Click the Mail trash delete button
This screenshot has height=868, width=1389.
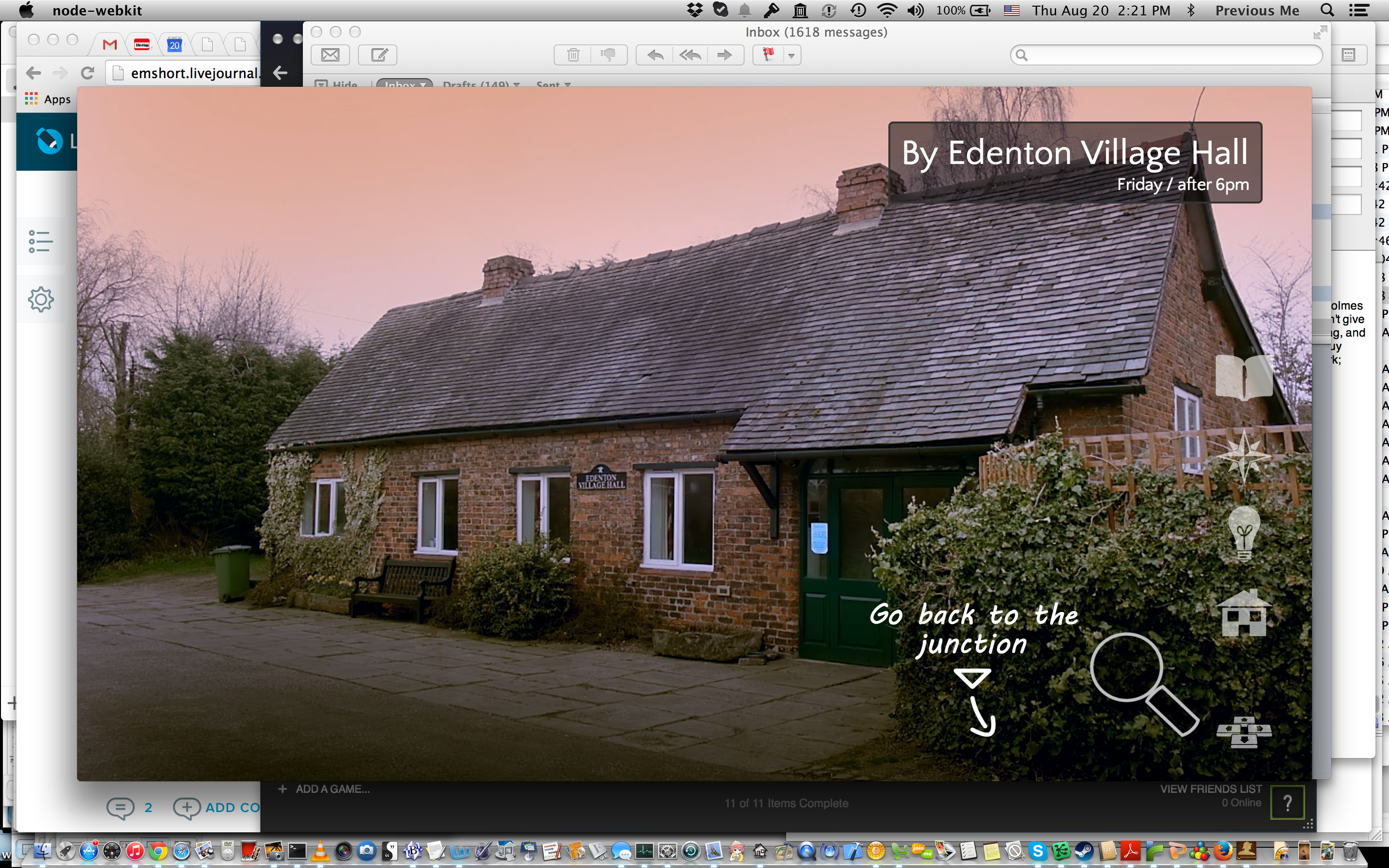click(573, 55)
